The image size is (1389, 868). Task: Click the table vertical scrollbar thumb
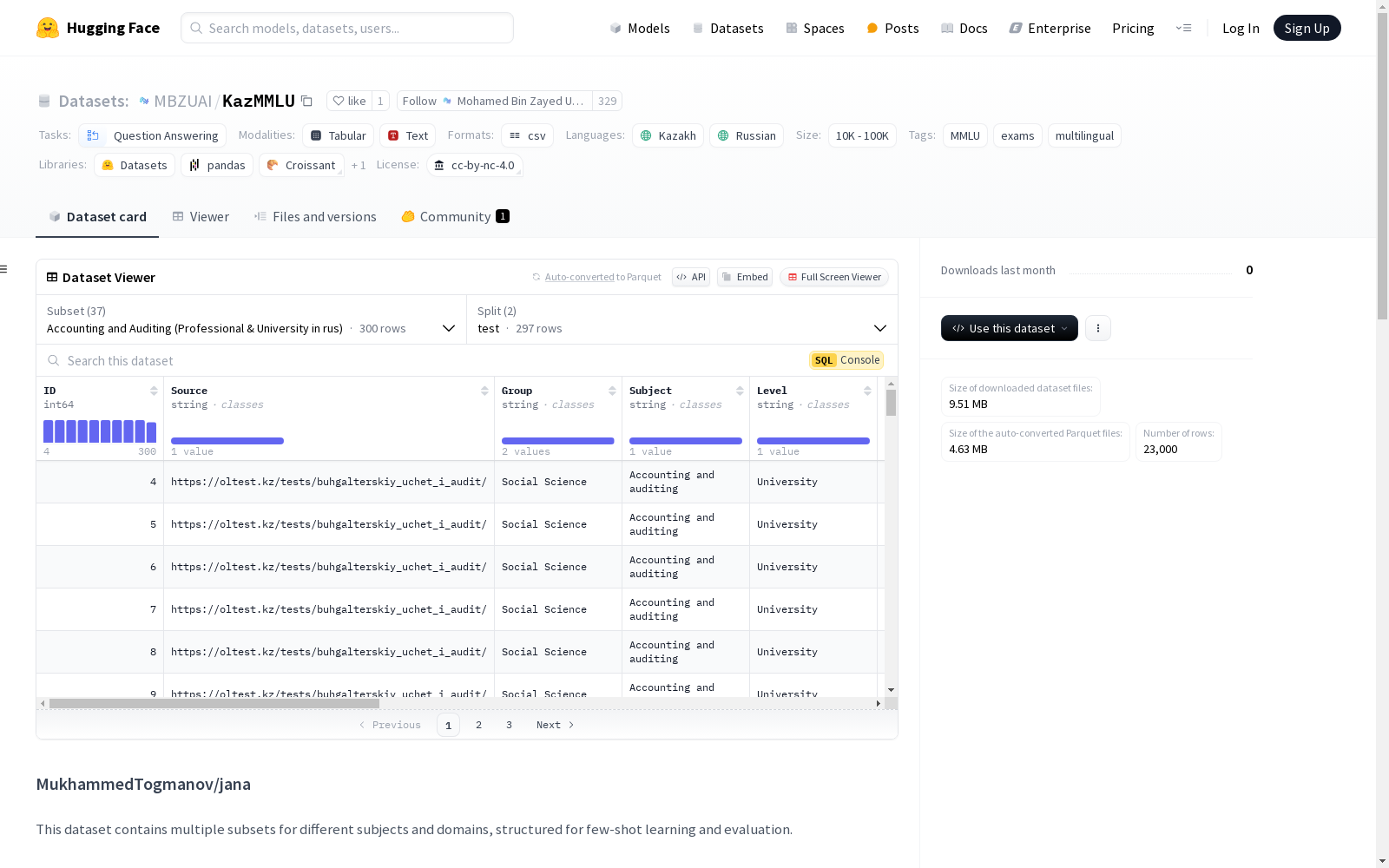pos(891,403)
